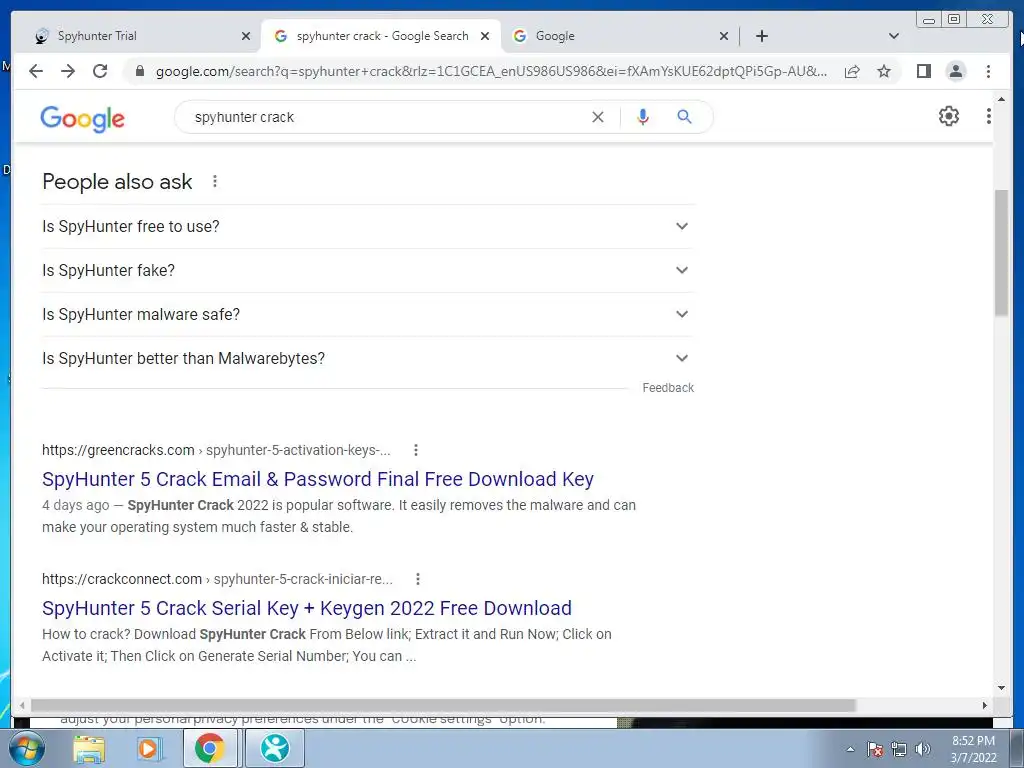The image size is (1024, 768).
Task: Click the Google logo
Action: click(x=82, y=118)
